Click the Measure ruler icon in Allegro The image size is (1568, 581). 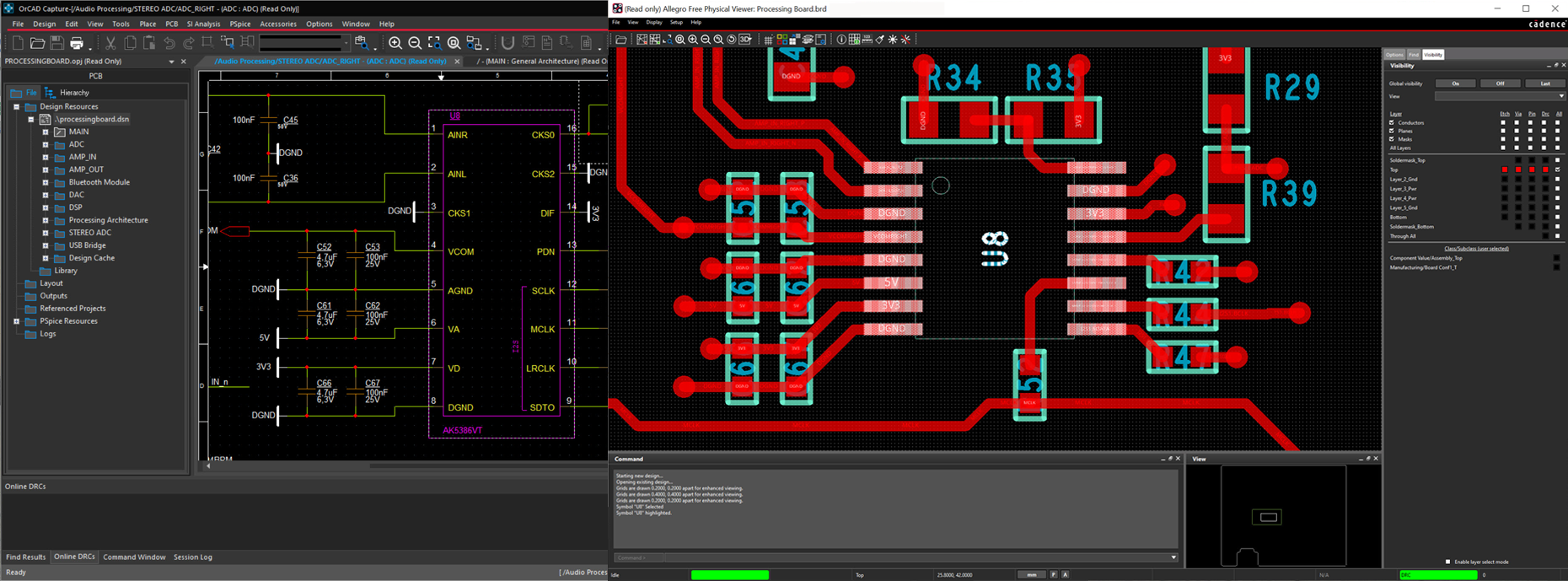click(x=867, y=40)
